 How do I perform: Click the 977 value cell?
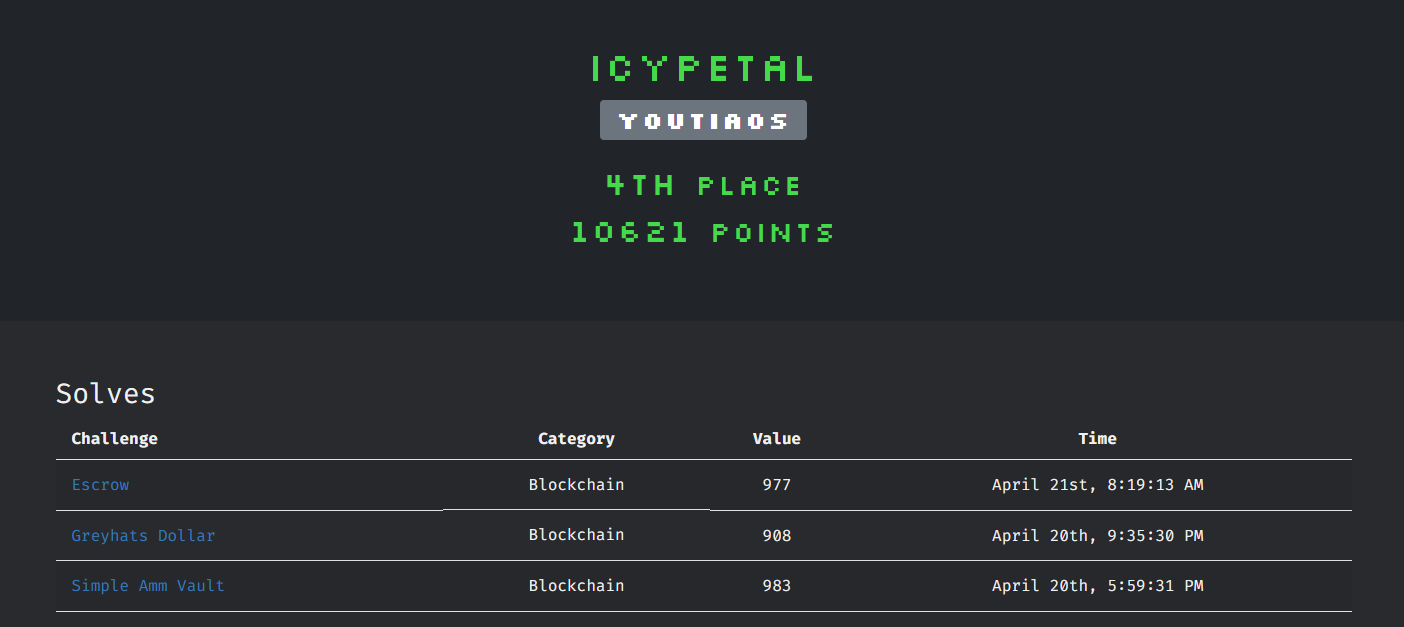[x=776, y=485]
